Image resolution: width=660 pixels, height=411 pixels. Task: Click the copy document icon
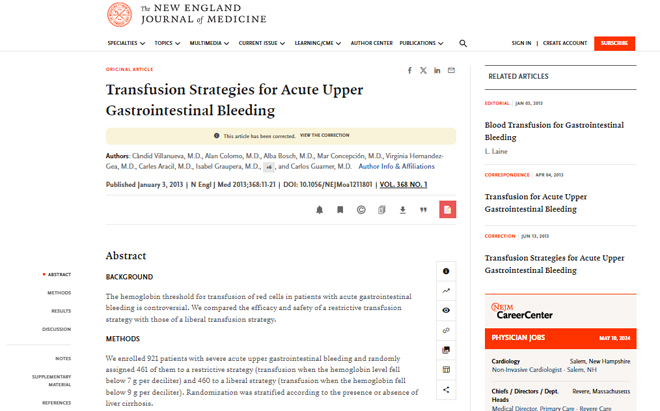(382, 210)
